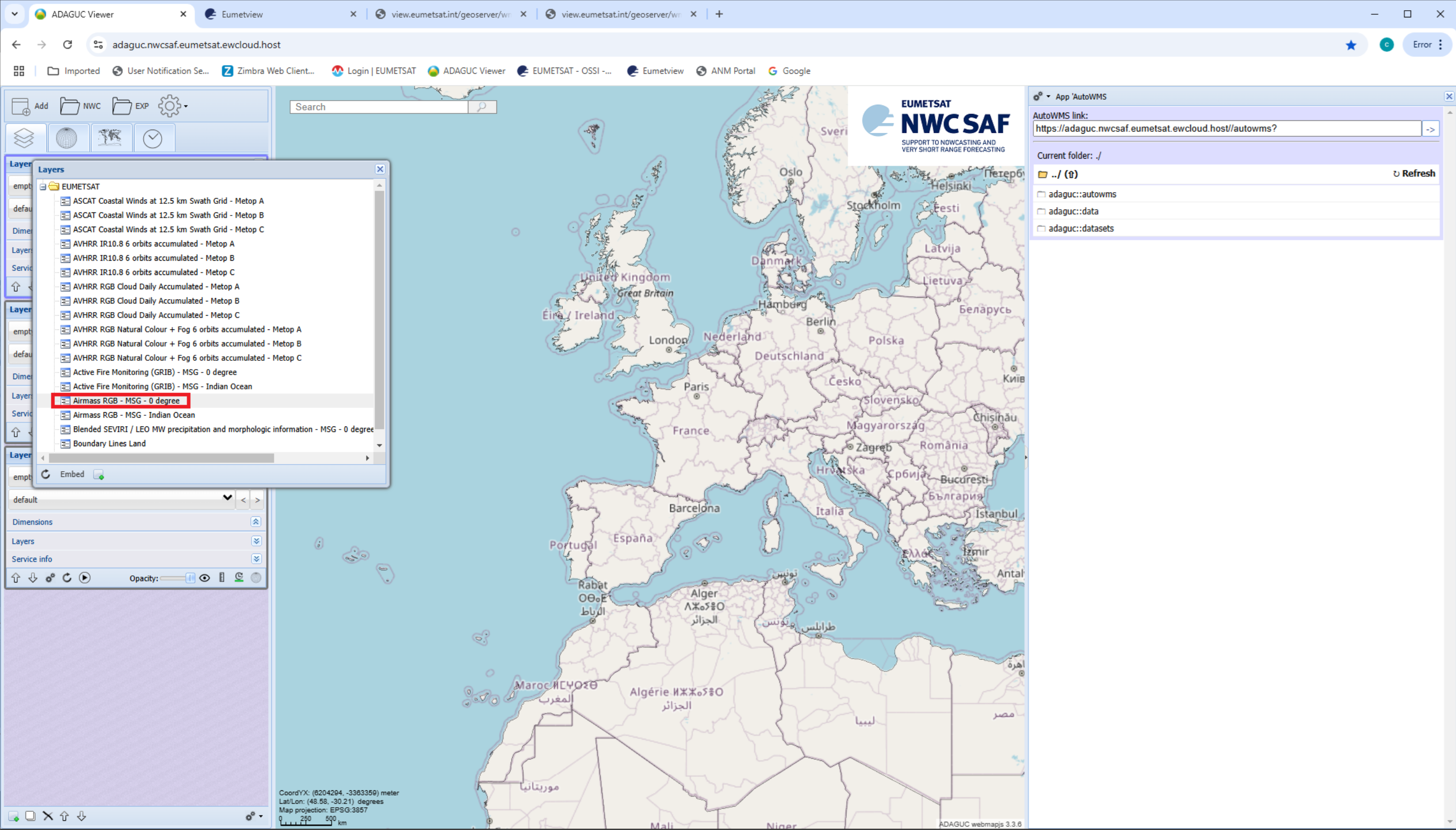Screen dimensions: 1456x830
Task: Expand the Layers section in bottom panel
Action: (x=256, y=541)
